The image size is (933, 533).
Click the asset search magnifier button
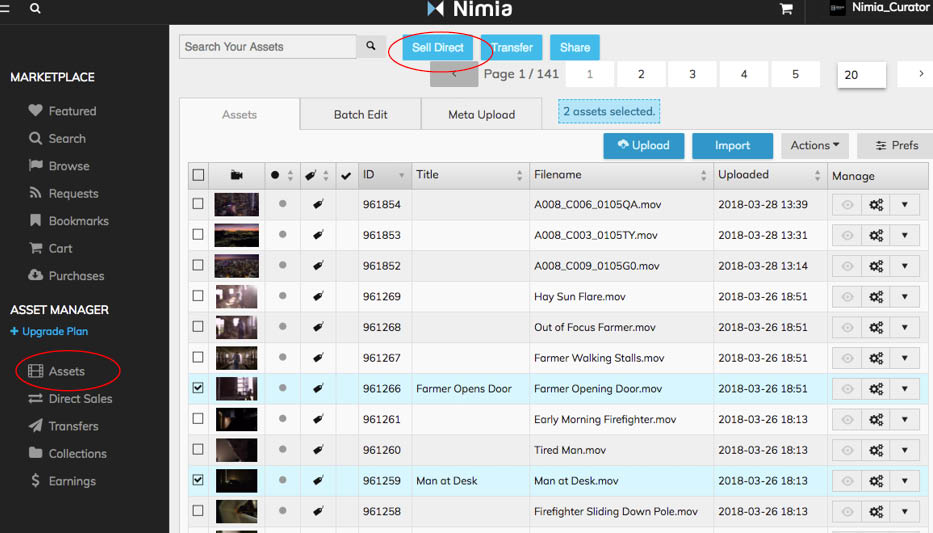pyautogui.click(x=371, y=46)
